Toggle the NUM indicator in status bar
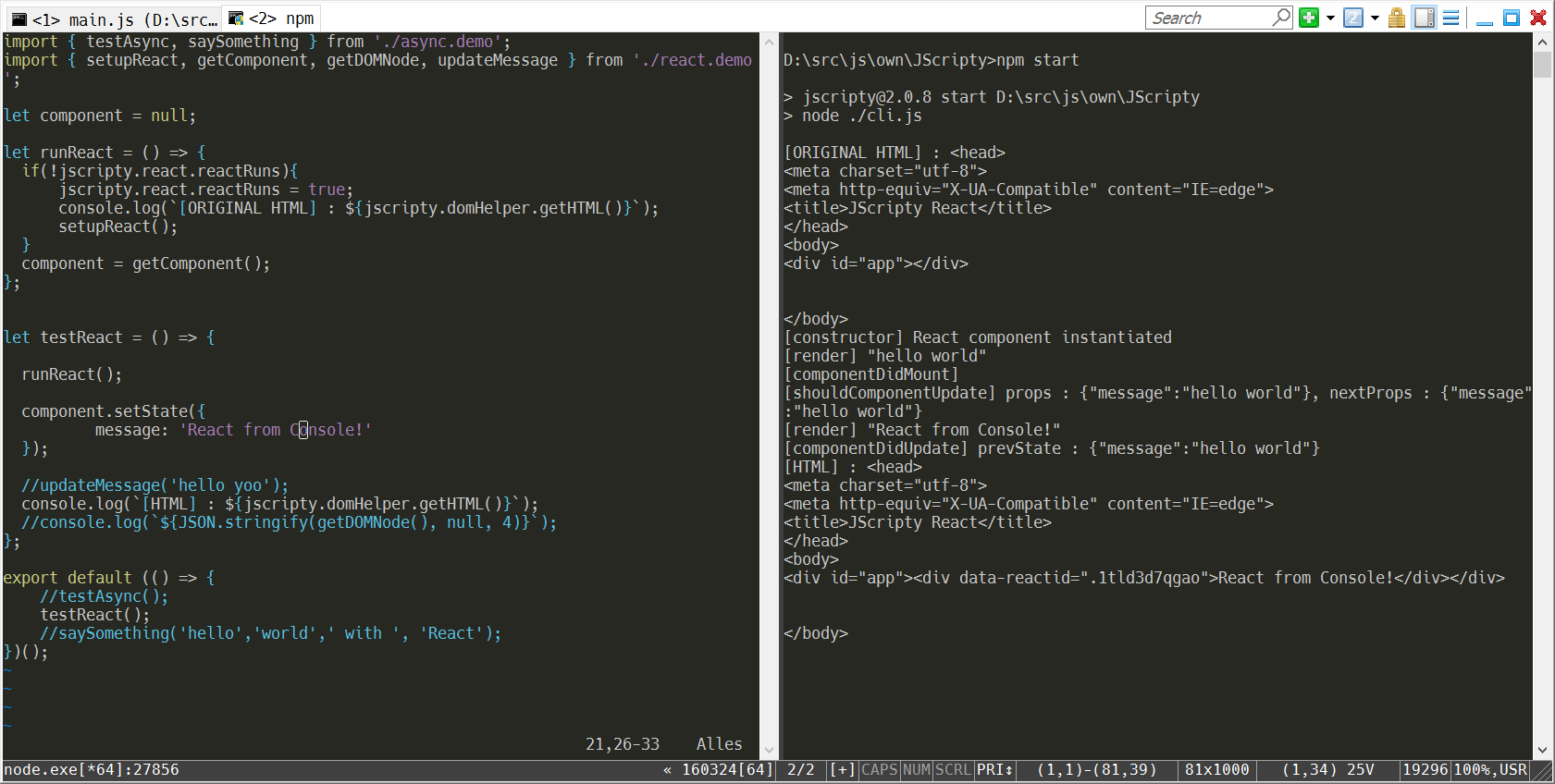The height and width of the screenshot is (784, 1555). [917, 769]
